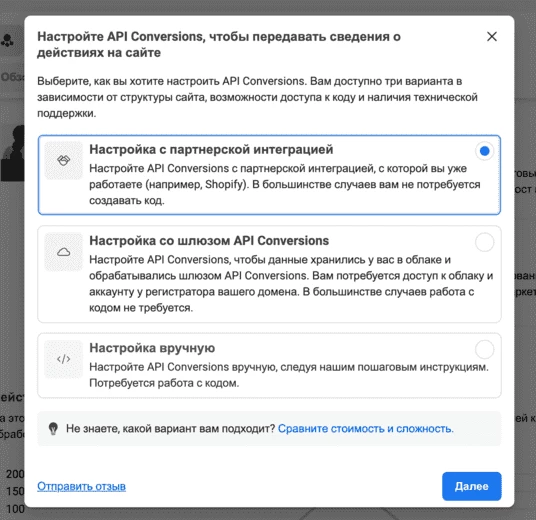This screenshot has width=536, height=520.
Task: Click the gateway option description text
Action: [x=291, y=284]
